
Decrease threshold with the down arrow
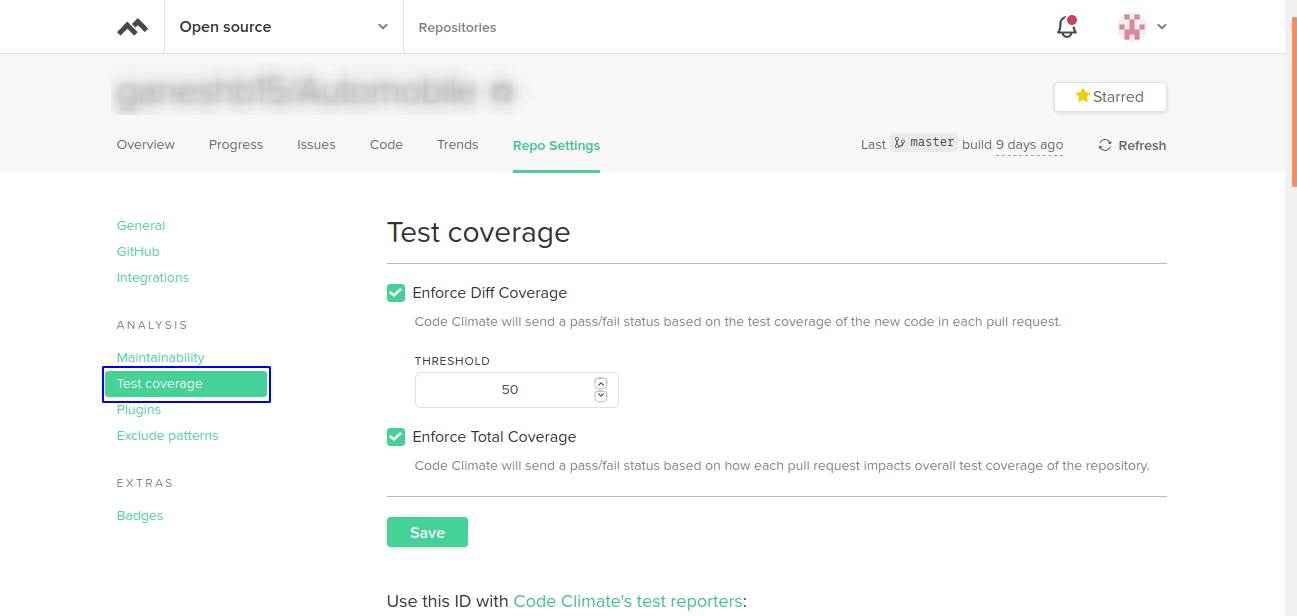tap(601, 396)
